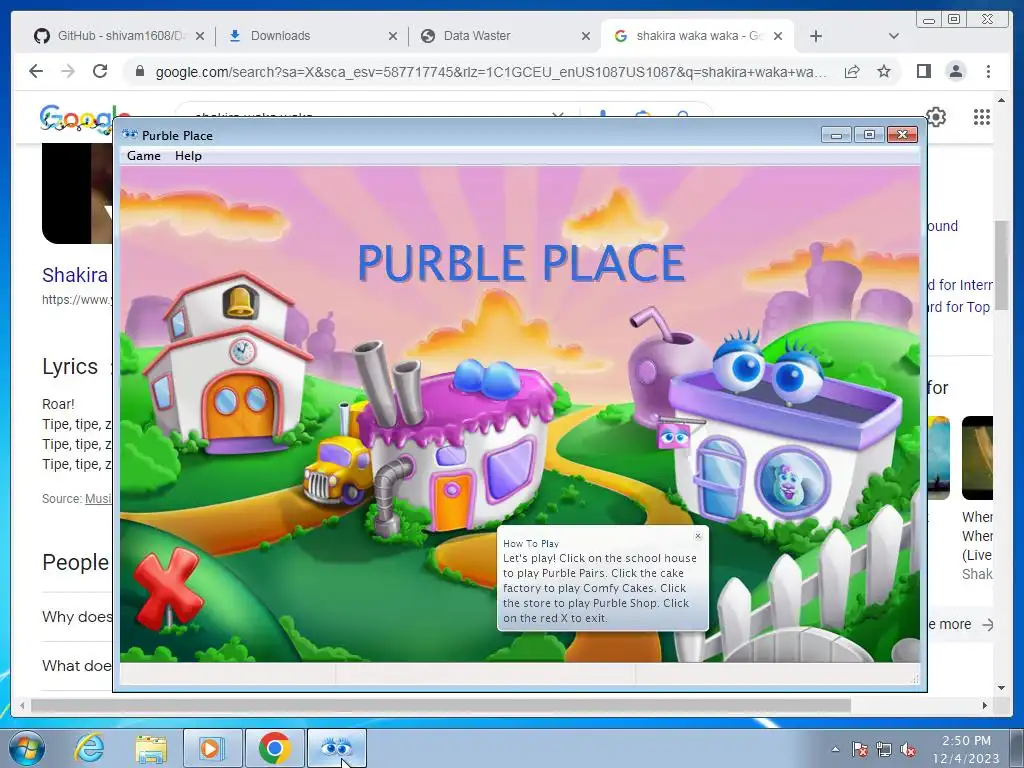Click the 'Lyrics' heading text
Viewport: 1024px width, 768px height.
pos(70,366)
